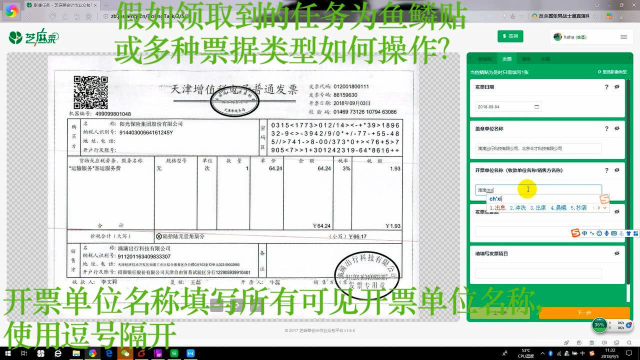Toggle the eye icon for 开票单位名称 field
The image size is (640, 360).
click(x=617, y=170)
